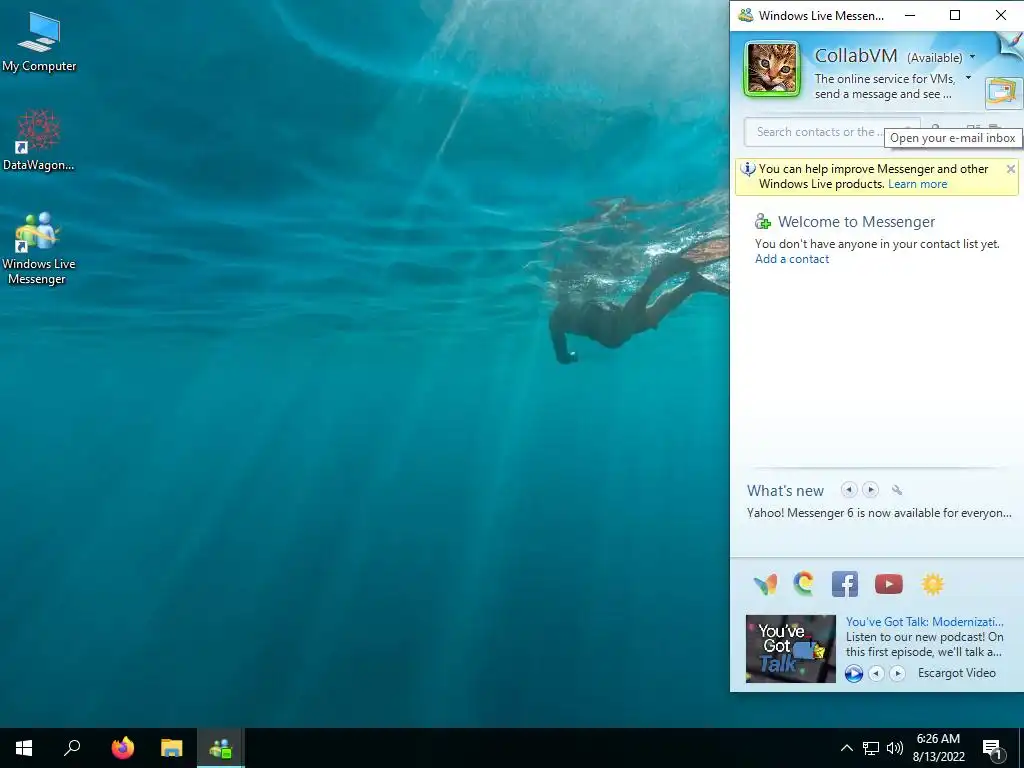
Task: Expand the personal message dropdown arrow
Action: pos(968,78)
